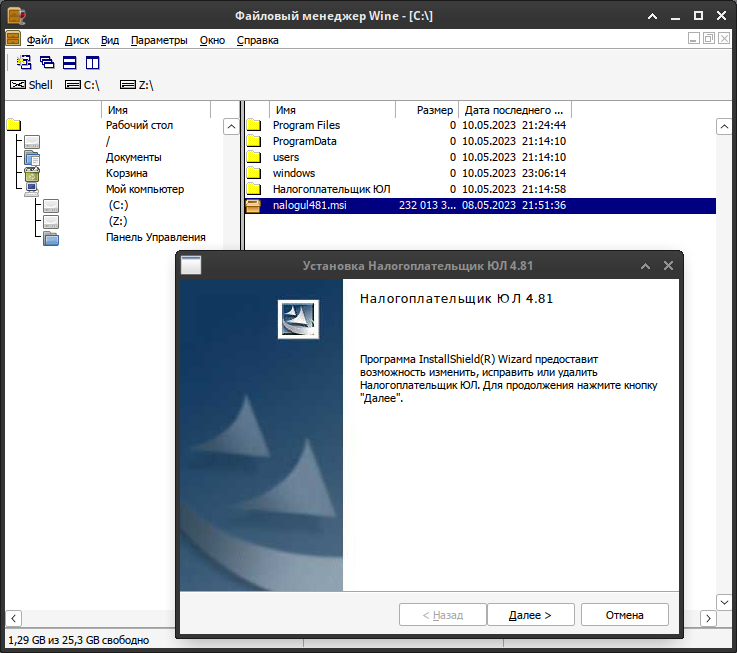Select Документы in the tree
Screen dimensions: 737x653
tap(133, 157)
